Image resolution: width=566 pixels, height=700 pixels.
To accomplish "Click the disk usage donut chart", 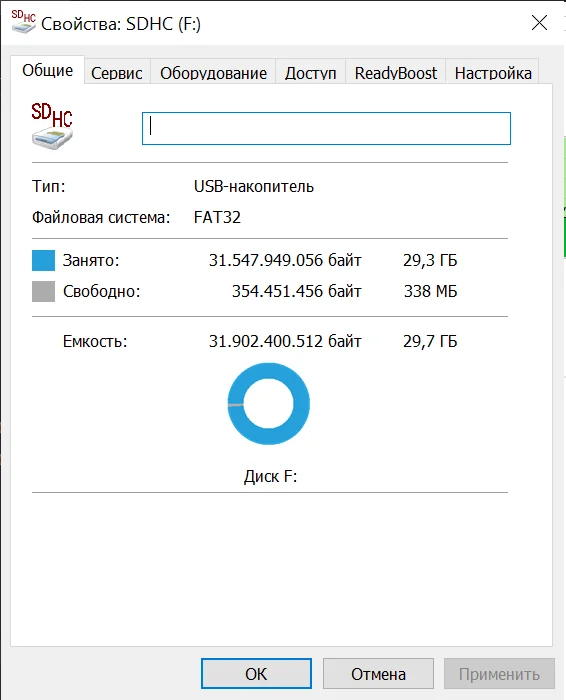I will [268, 404].
